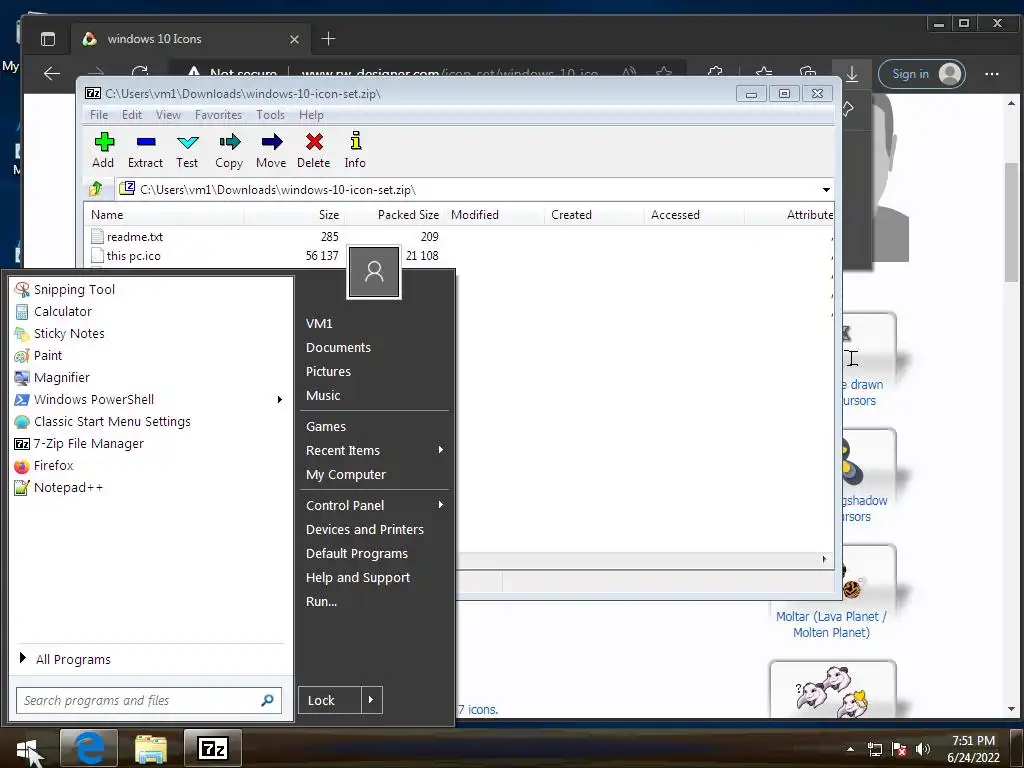1024x768 pixels.
Task: Open the 7-Zip address path dropdown
Action: (826, 190)
